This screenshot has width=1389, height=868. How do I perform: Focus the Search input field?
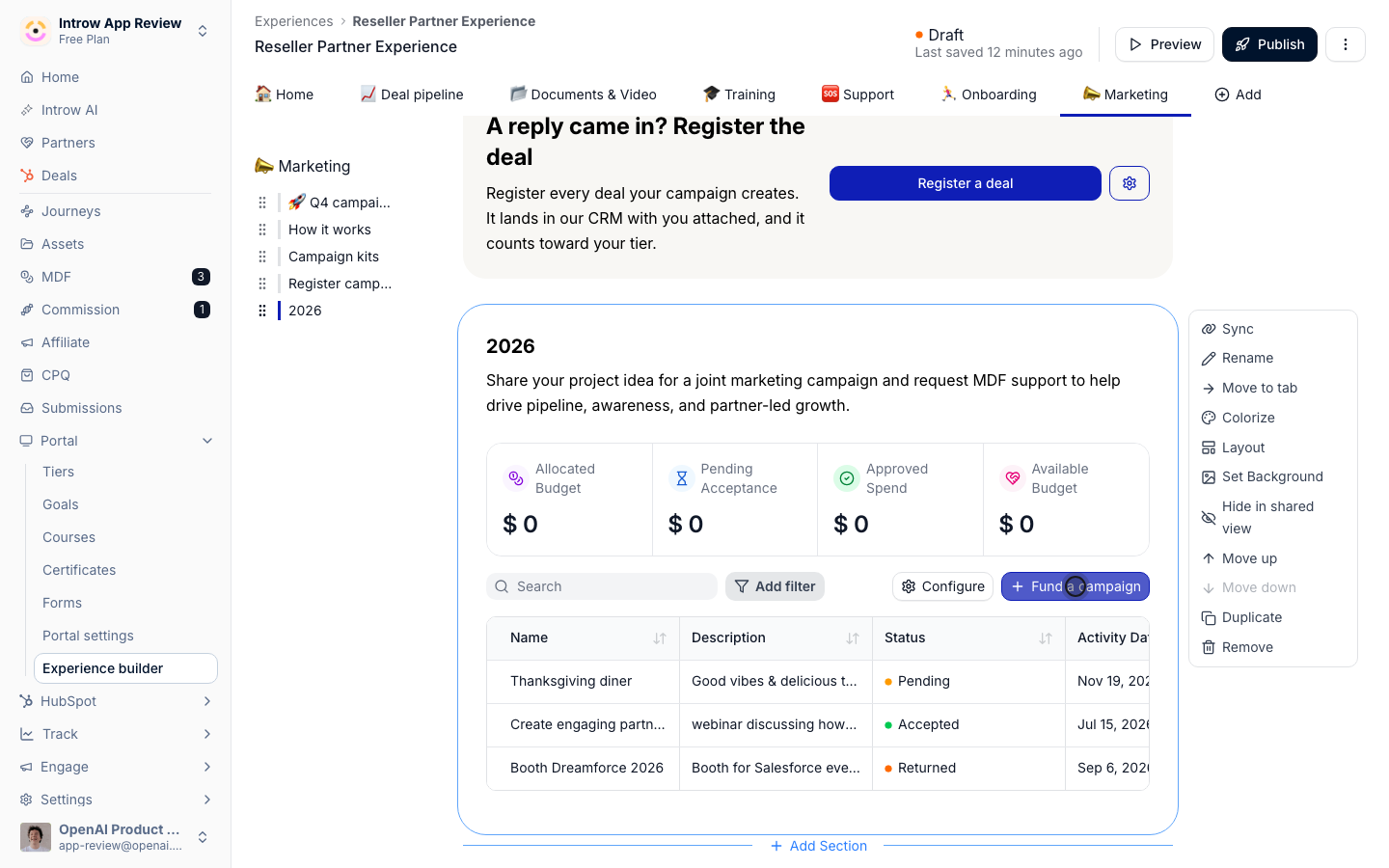pos(602,586)
